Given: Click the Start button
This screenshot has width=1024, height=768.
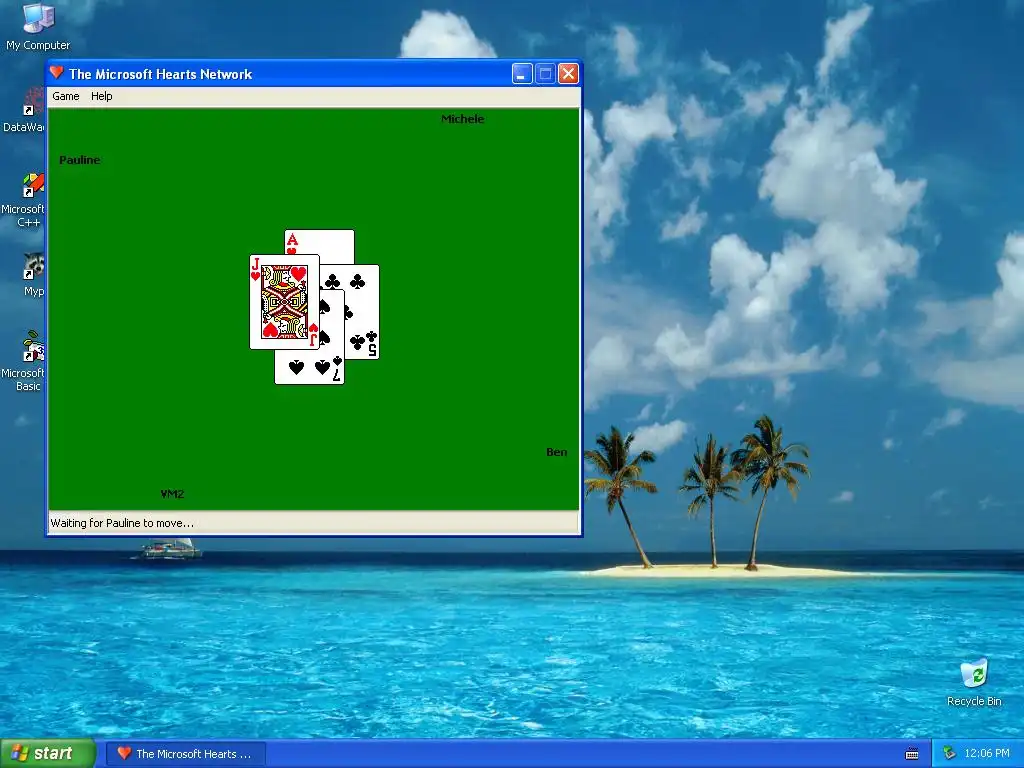Looking at the screenshot, I should point(48,753).
